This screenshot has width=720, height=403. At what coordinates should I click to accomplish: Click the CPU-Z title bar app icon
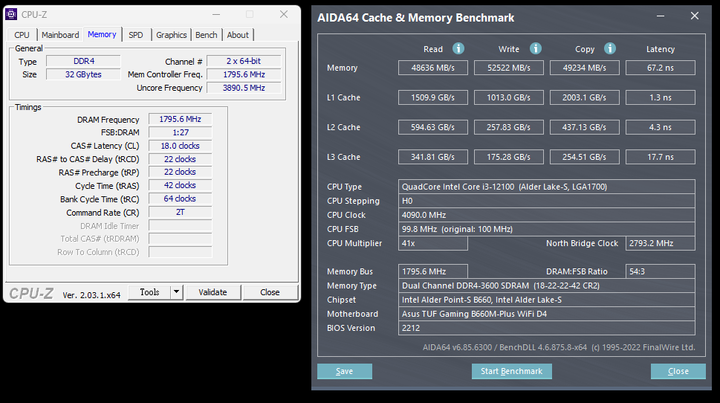tap(11, 14)
